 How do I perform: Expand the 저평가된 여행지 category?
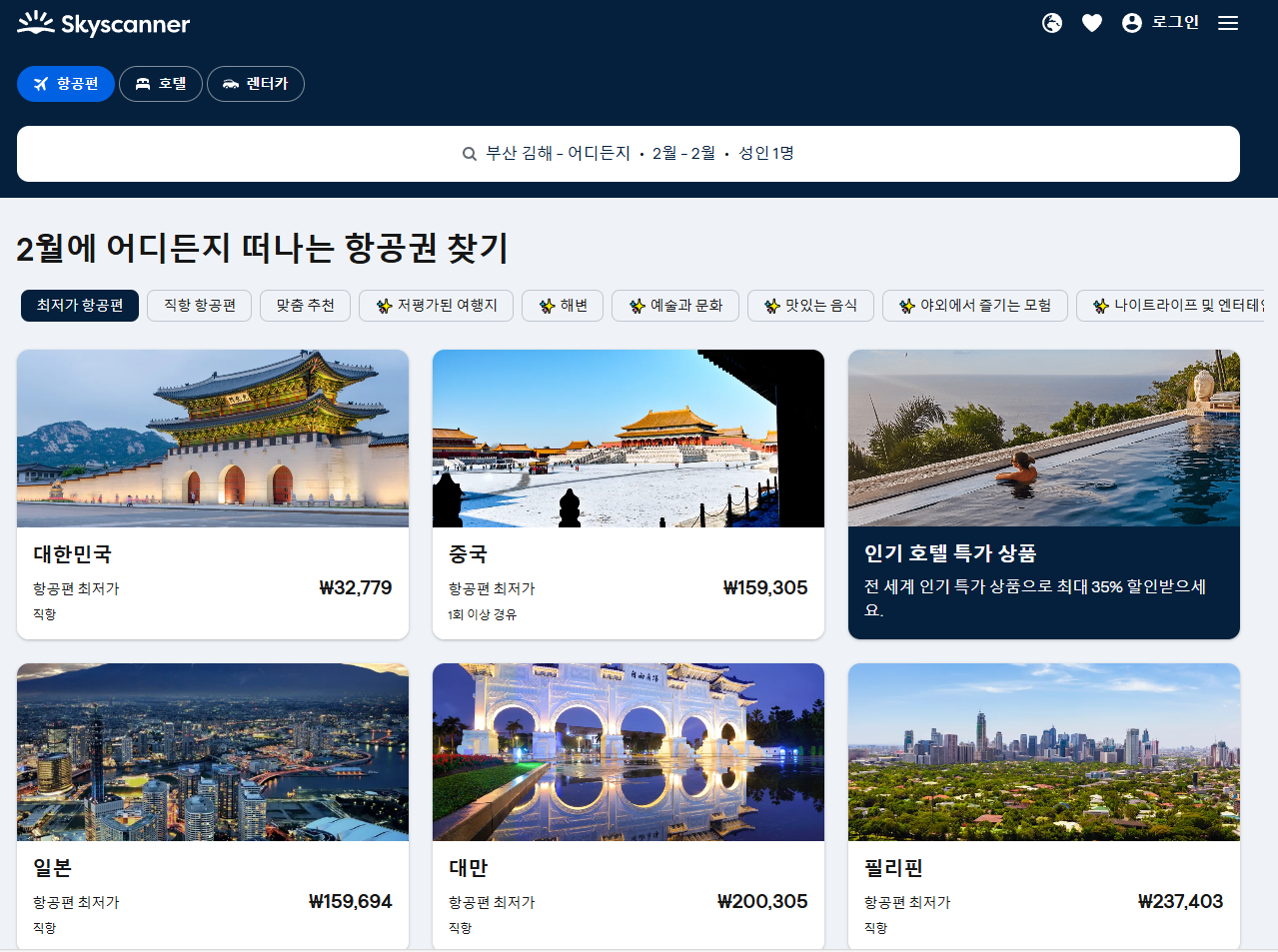436,306
